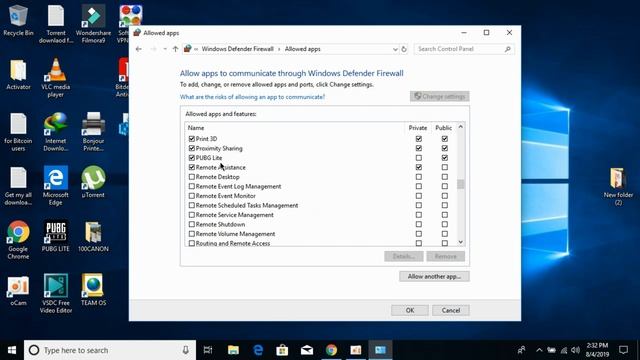This screenshot has height=360, width=640.
Task: Select Remote Scheduled Tasks Management row
Action: [321, 205]
